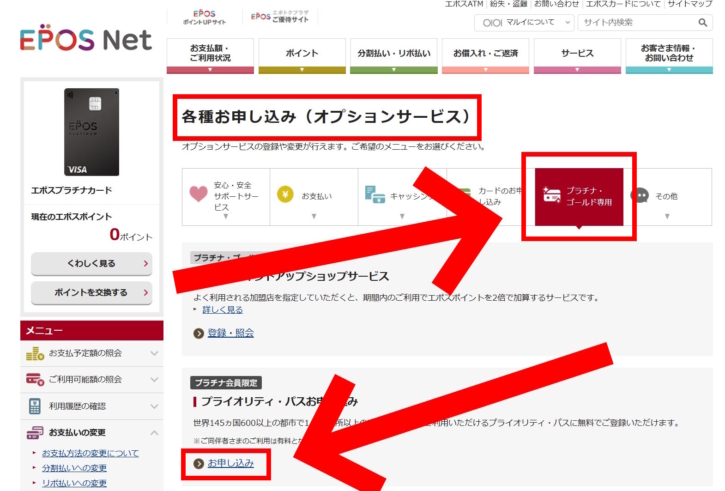Screen dimensions: 725x491
Task: Collapse the お支払いの変更 menu section
Action: point(154,432)
